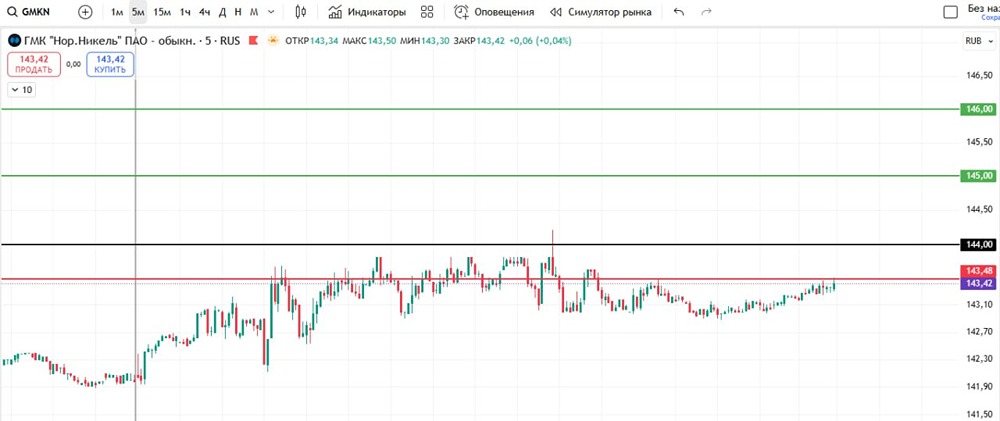The width and height of the screenshot is (1000, 421).
Task: Click the 146,50 price scale value
Action: pos(980,75)
